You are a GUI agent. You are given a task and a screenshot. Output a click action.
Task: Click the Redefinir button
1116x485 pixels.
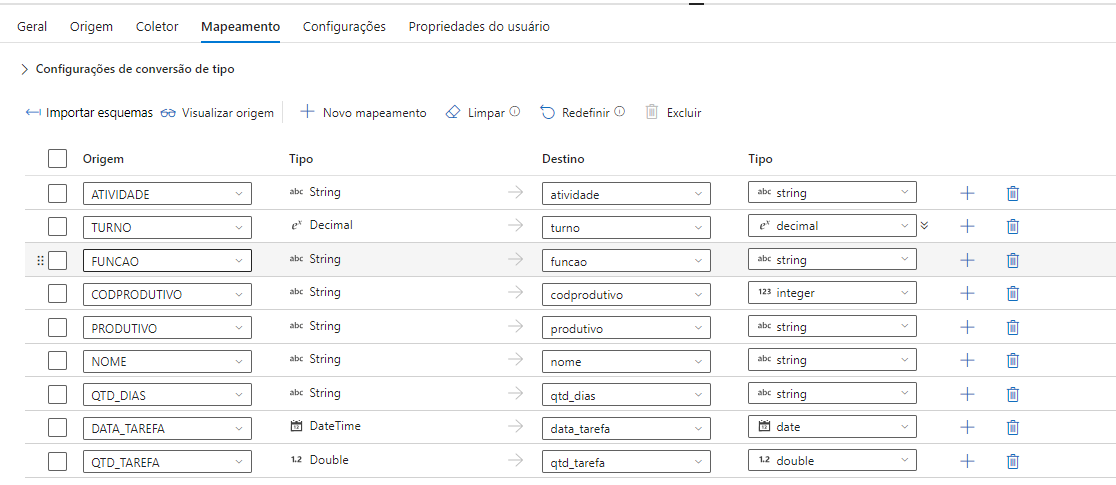(x=575, y=113)
